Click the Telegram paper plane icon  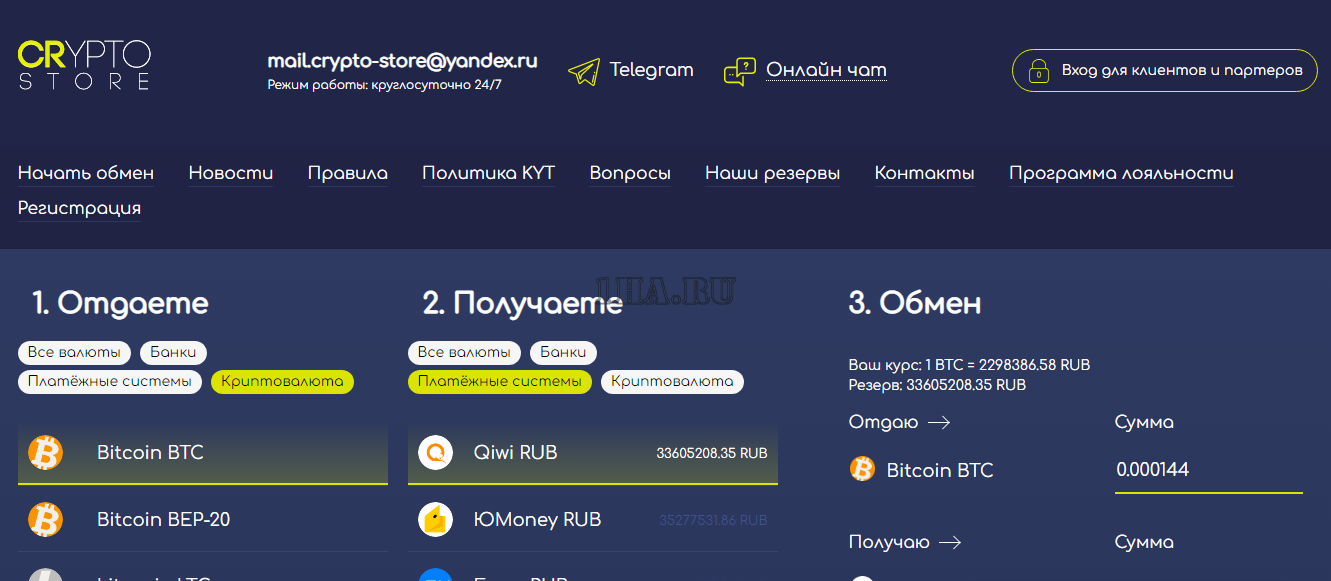584,71
